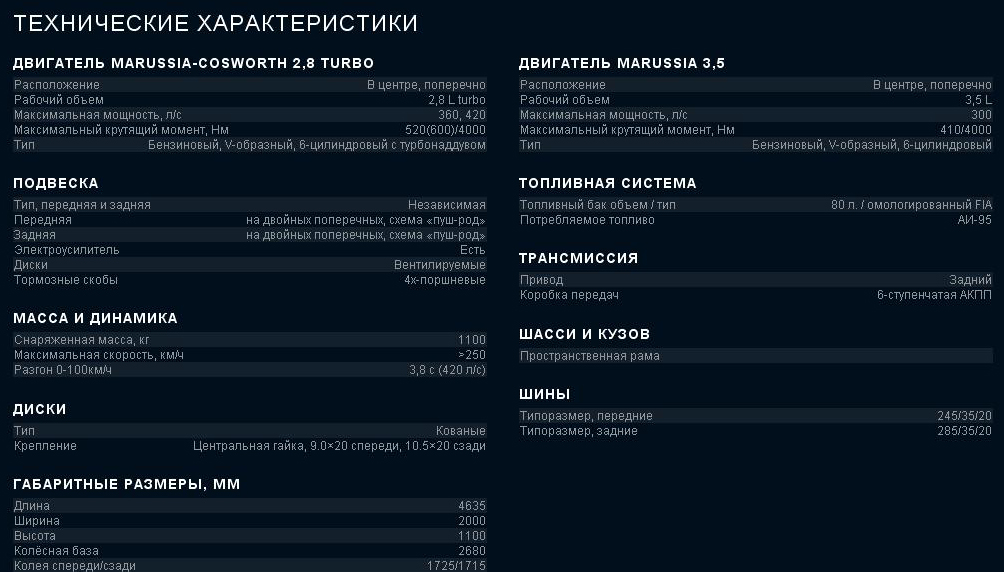The height and width of the screenshot is (572, 1004).
Task: Click the value Вентилируемые
Action: tap(440, 265)
